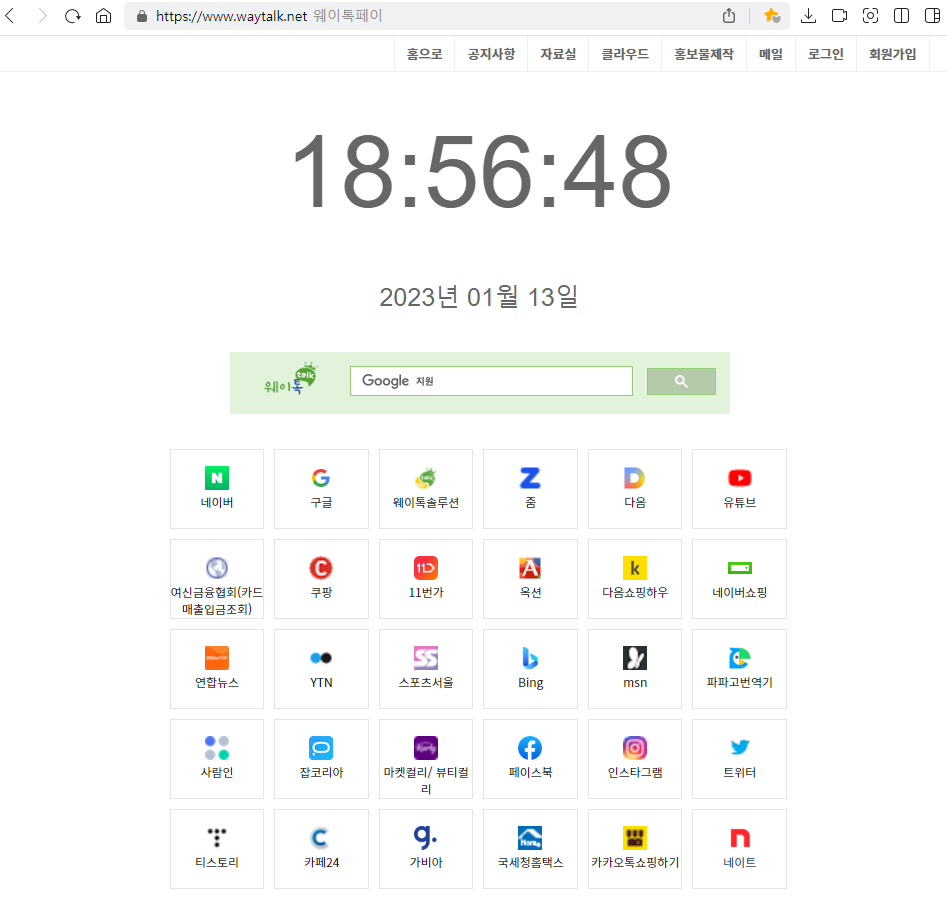This screenshot has width=947, height=897.
Task: Open the Daum (다음) shortcut tile
Action: pos(635,489)
